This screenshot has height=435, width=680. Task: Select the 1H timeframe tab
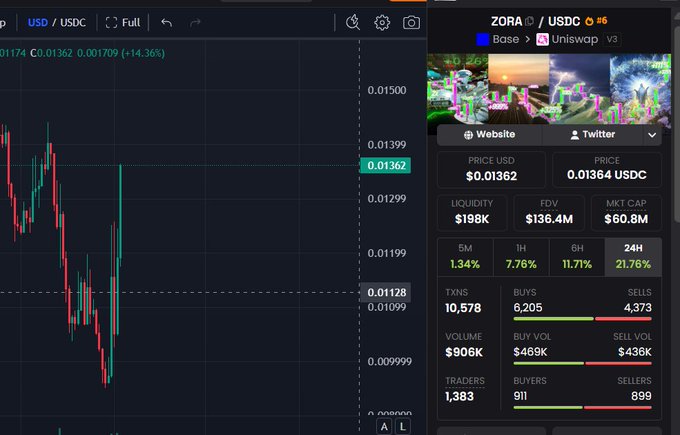click(521, 257)
